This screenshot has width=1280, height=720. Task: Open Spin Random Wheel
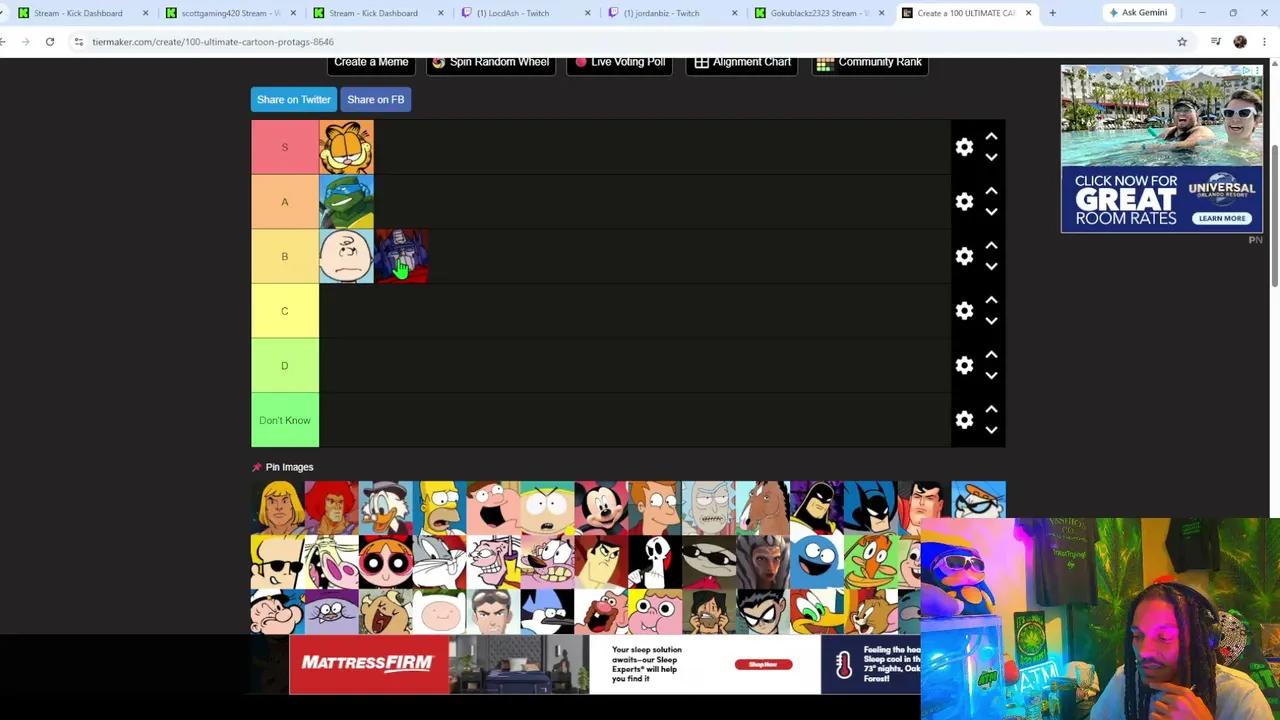(x=491, y=63)
